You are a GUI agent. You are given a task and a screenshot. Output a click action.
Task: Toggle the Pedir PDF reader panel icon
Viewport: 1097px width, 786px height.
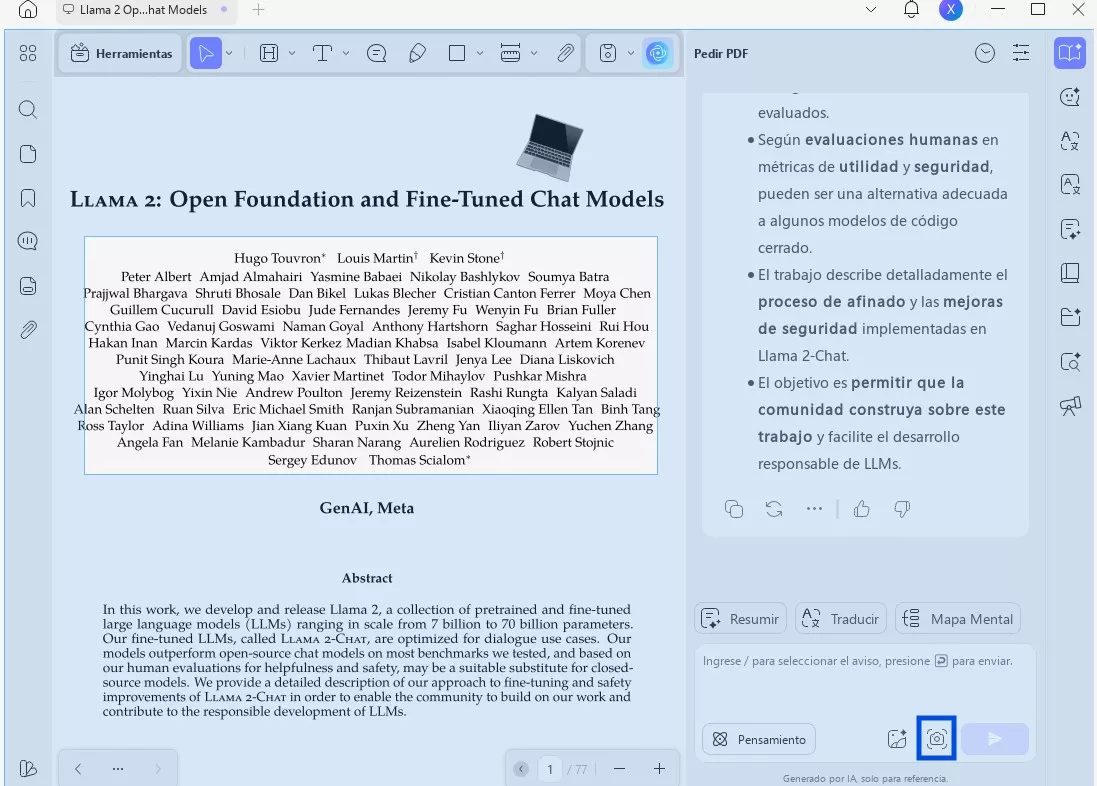[1070, 53]
